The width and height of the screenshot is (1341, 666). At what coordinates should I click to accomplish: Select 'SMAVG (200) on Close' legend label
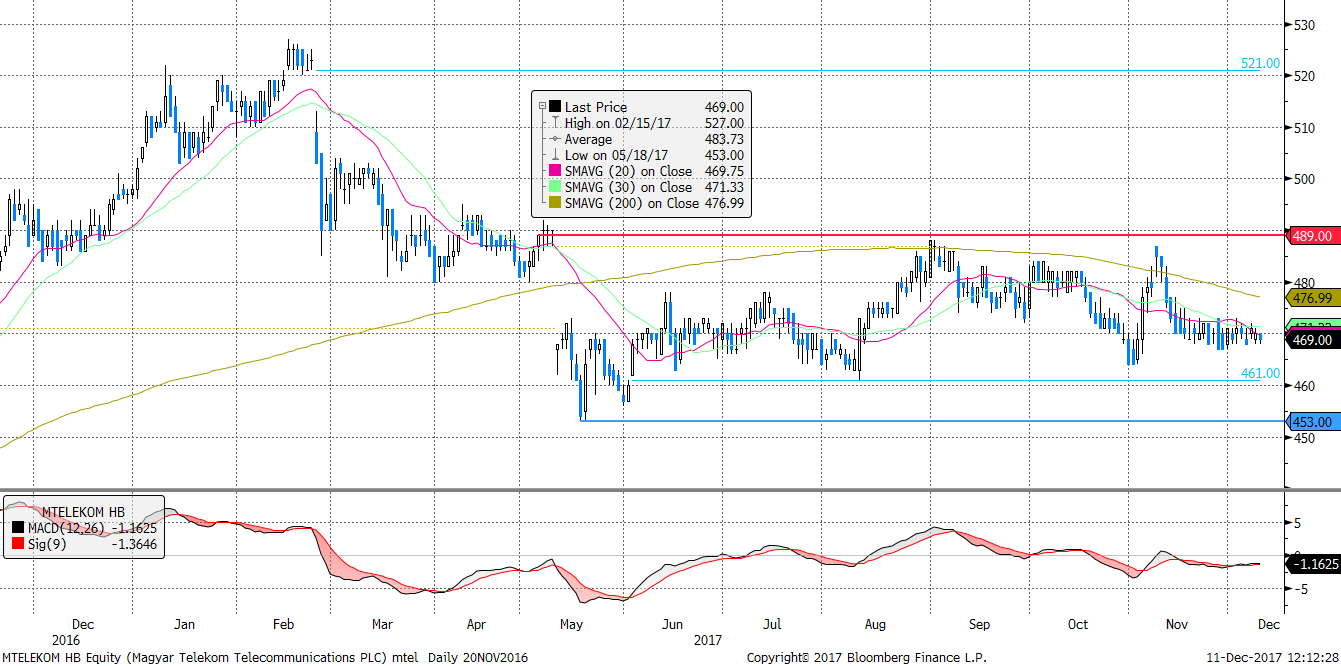[x=632, y=203]
